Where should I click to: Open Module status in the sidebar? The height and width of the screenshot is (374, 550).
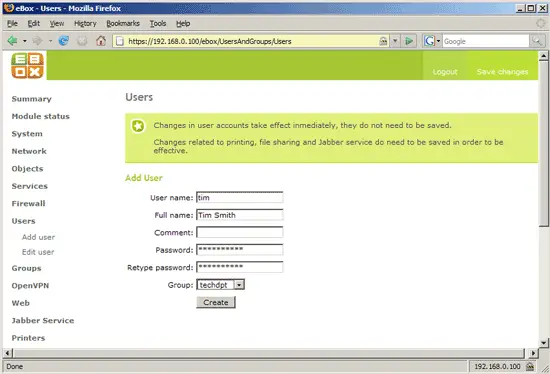click(x=41, y=116)
